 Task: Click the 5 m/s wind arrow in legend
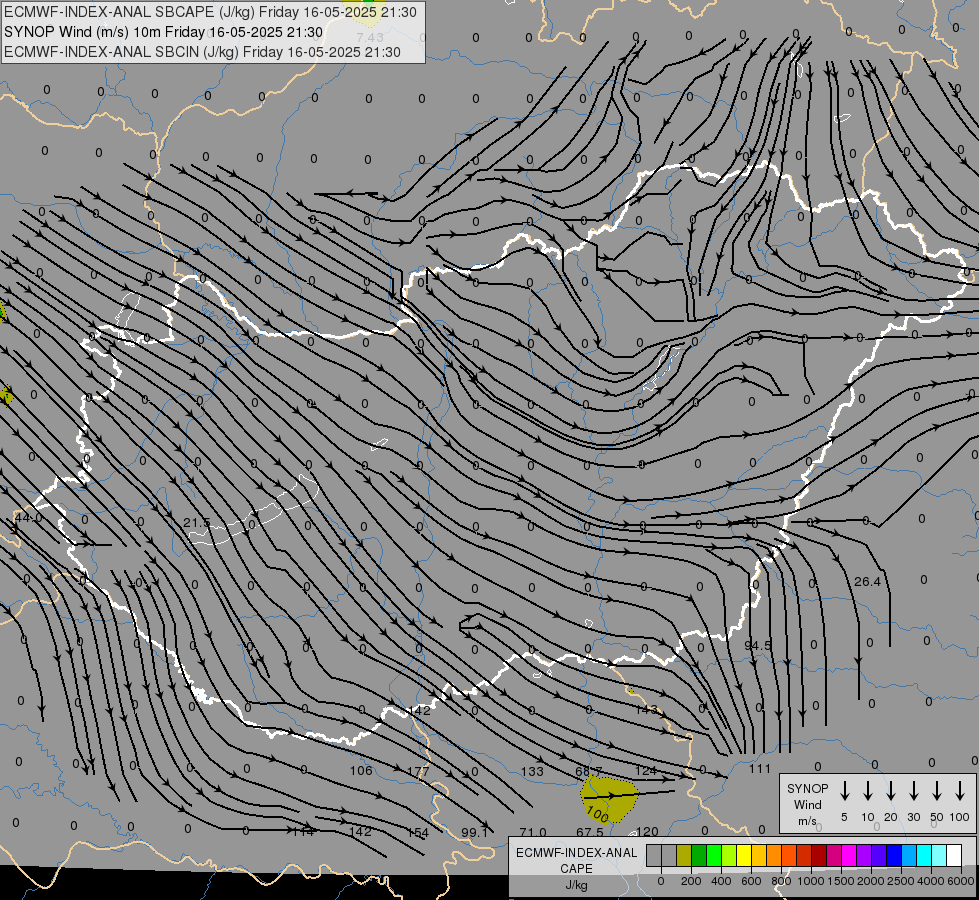click(x=844, y=791)
